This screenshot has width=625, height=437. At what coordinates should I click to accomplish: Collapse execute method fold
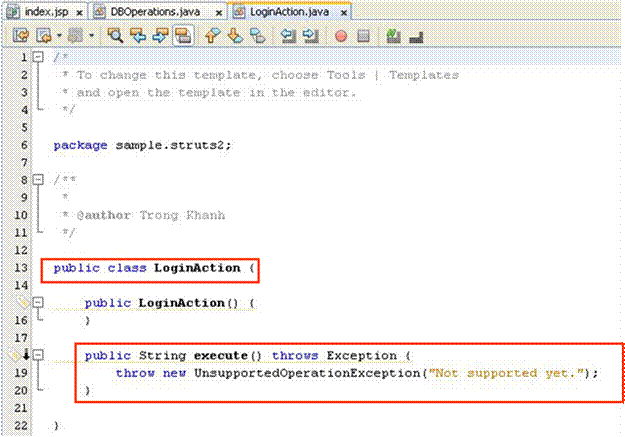(x=38, y=354)
